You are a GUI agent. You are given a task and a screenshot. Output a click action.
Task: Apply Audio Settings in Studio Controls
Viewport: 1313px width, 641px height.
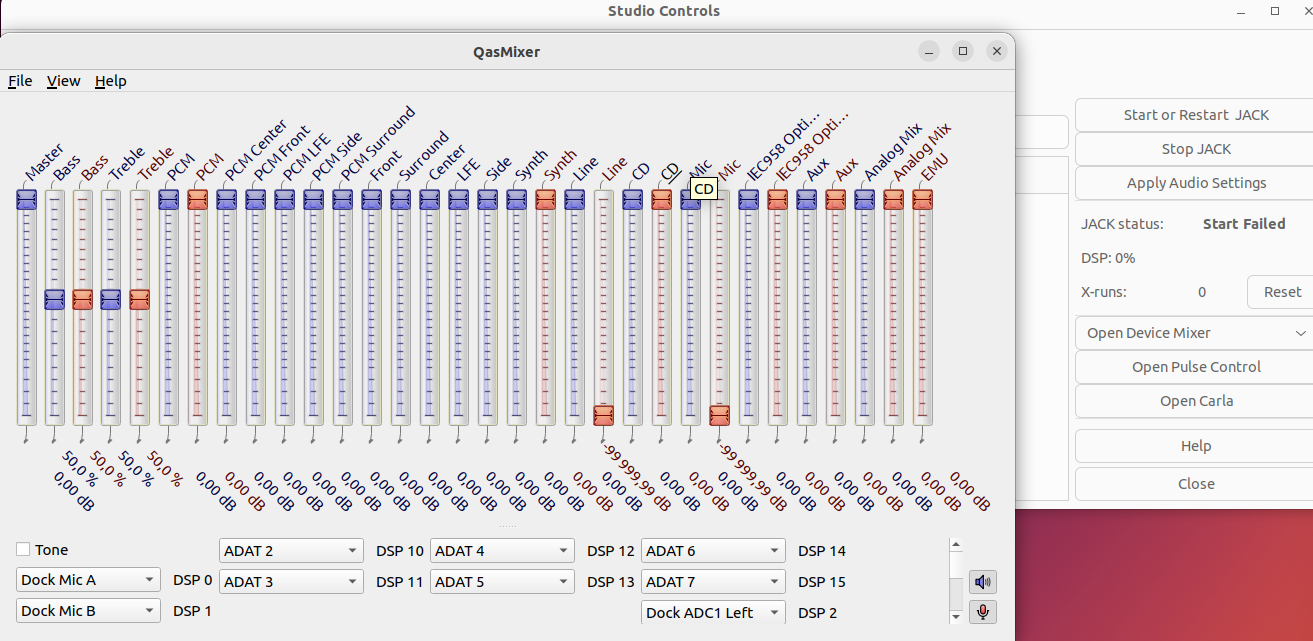point(1196,183)
